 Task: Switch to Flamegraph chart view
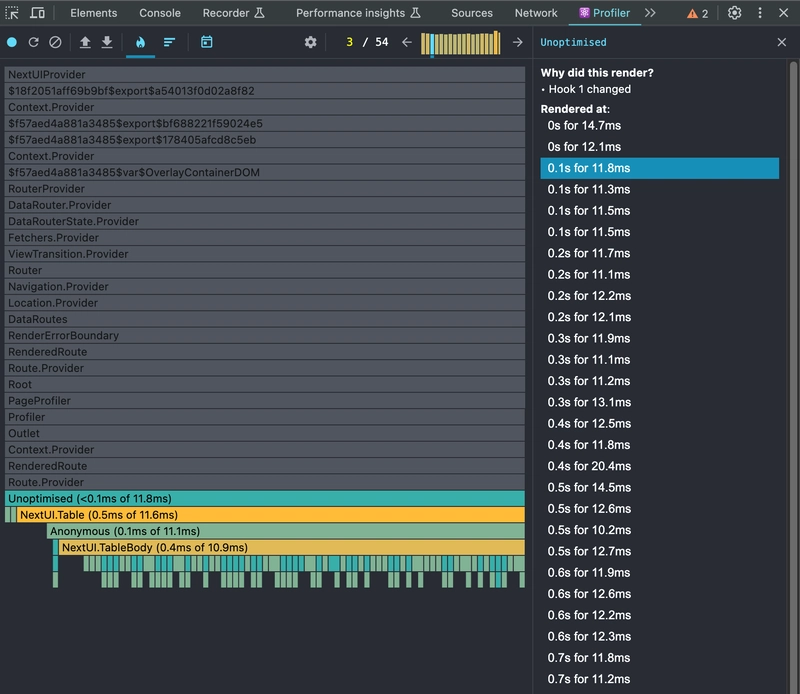click(140, 43)
